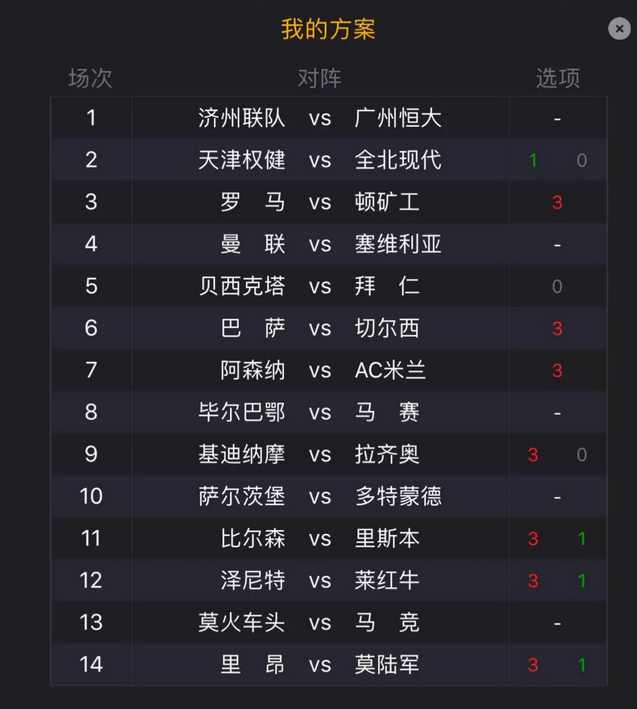
Task: Select option 3 for 阿森纳 vs AC米兰
Action: click(557, 370)
